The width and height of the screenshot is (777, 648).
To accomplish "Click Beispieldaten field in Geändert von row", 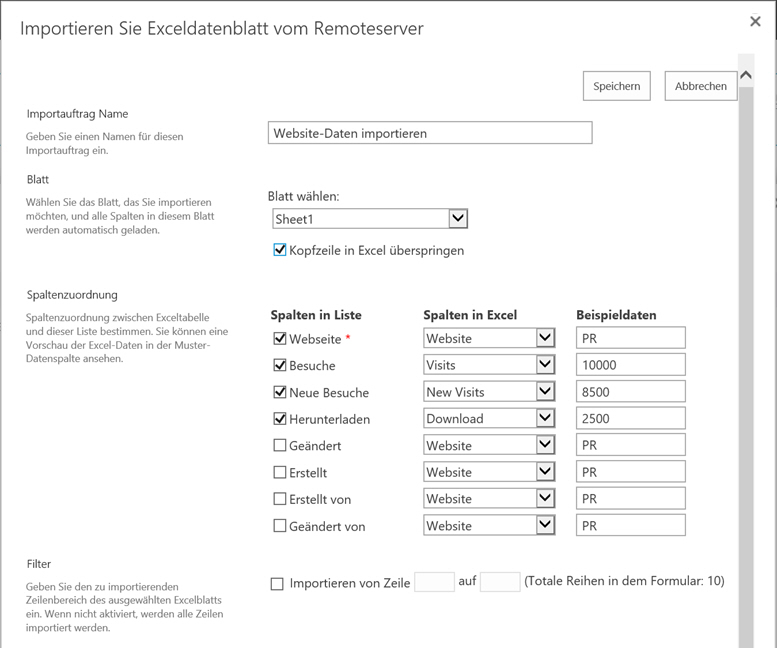I will click(x=631, y=525).
